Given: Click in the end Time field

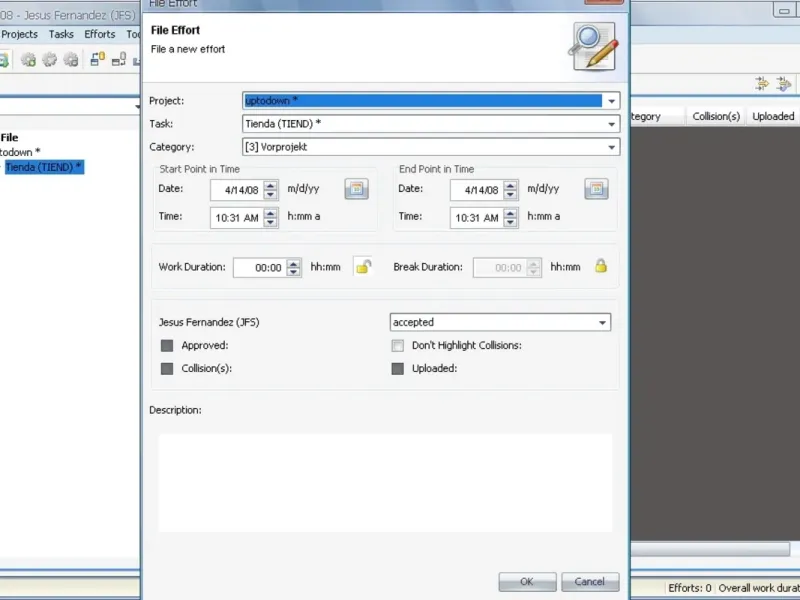Looking at the screenshot, I should (x=478, y=218).
